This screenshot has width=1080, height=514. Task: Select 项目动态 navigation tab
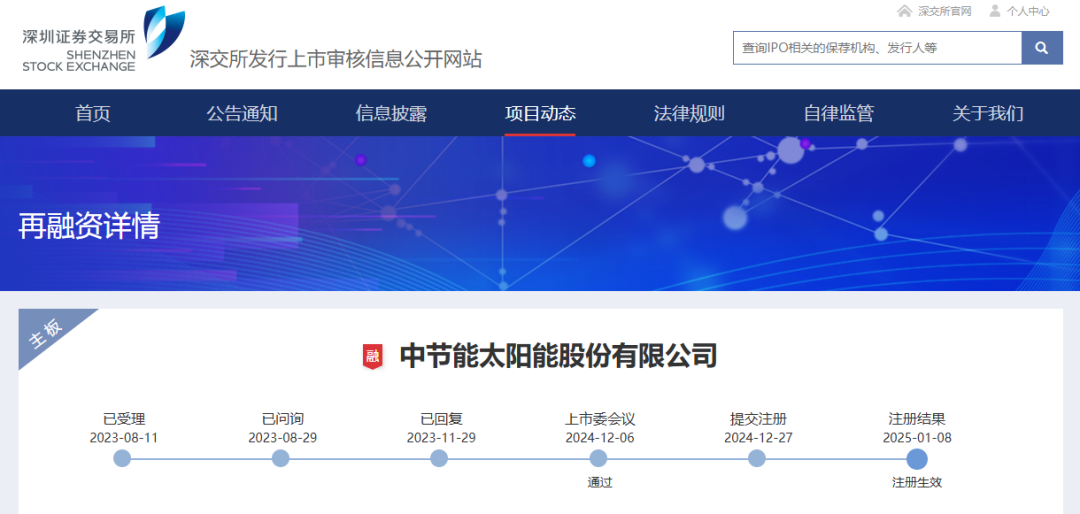[x=540, y=114]
